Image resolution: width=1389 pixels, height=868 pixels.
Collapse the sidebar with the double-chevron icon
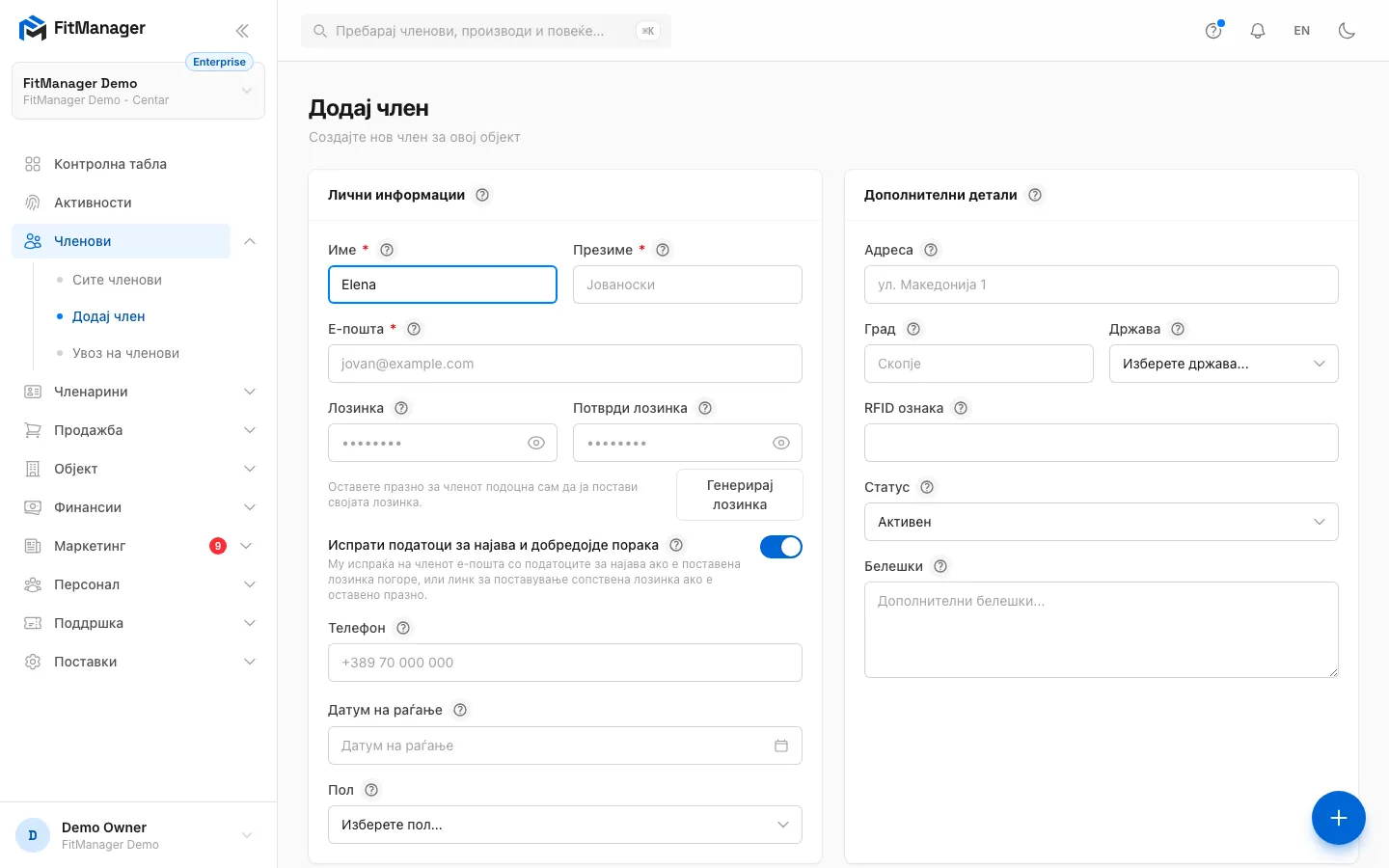pos(242,31)
